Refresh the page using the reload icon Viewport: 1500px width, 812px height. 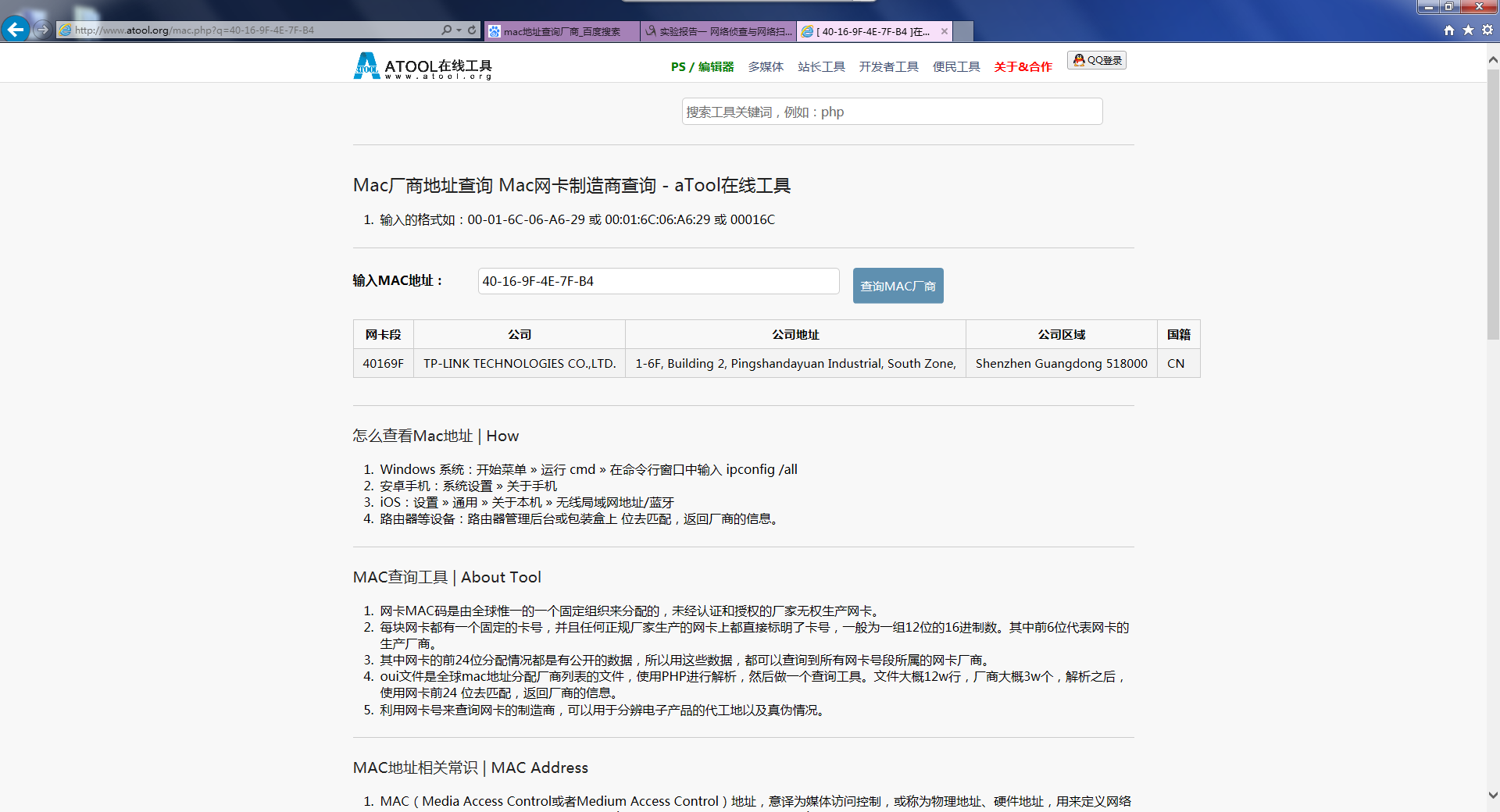[x=472, y=30]
